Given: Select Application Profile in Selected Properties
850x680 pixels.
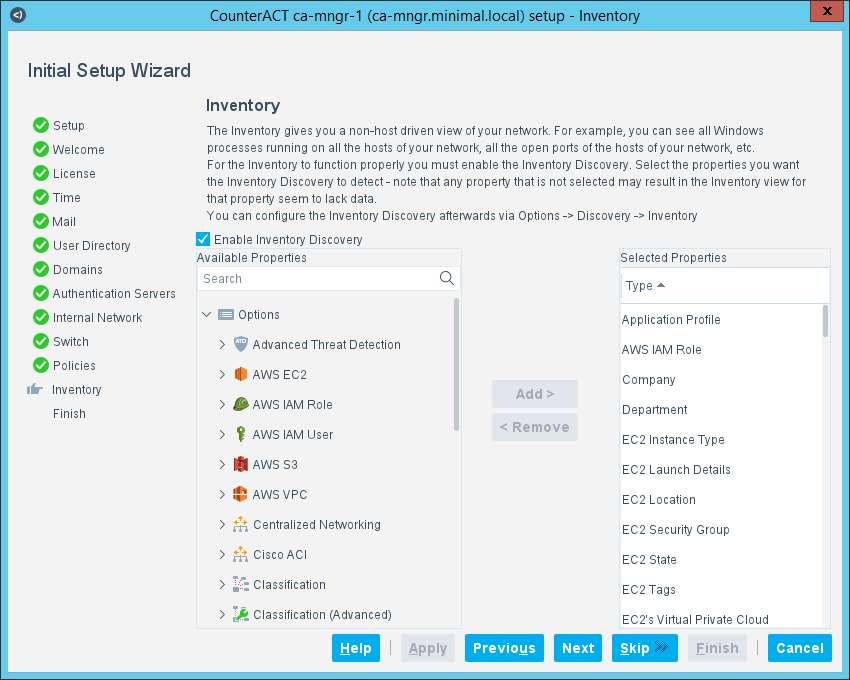Looking at the screenshot, I should pos(721,319).
